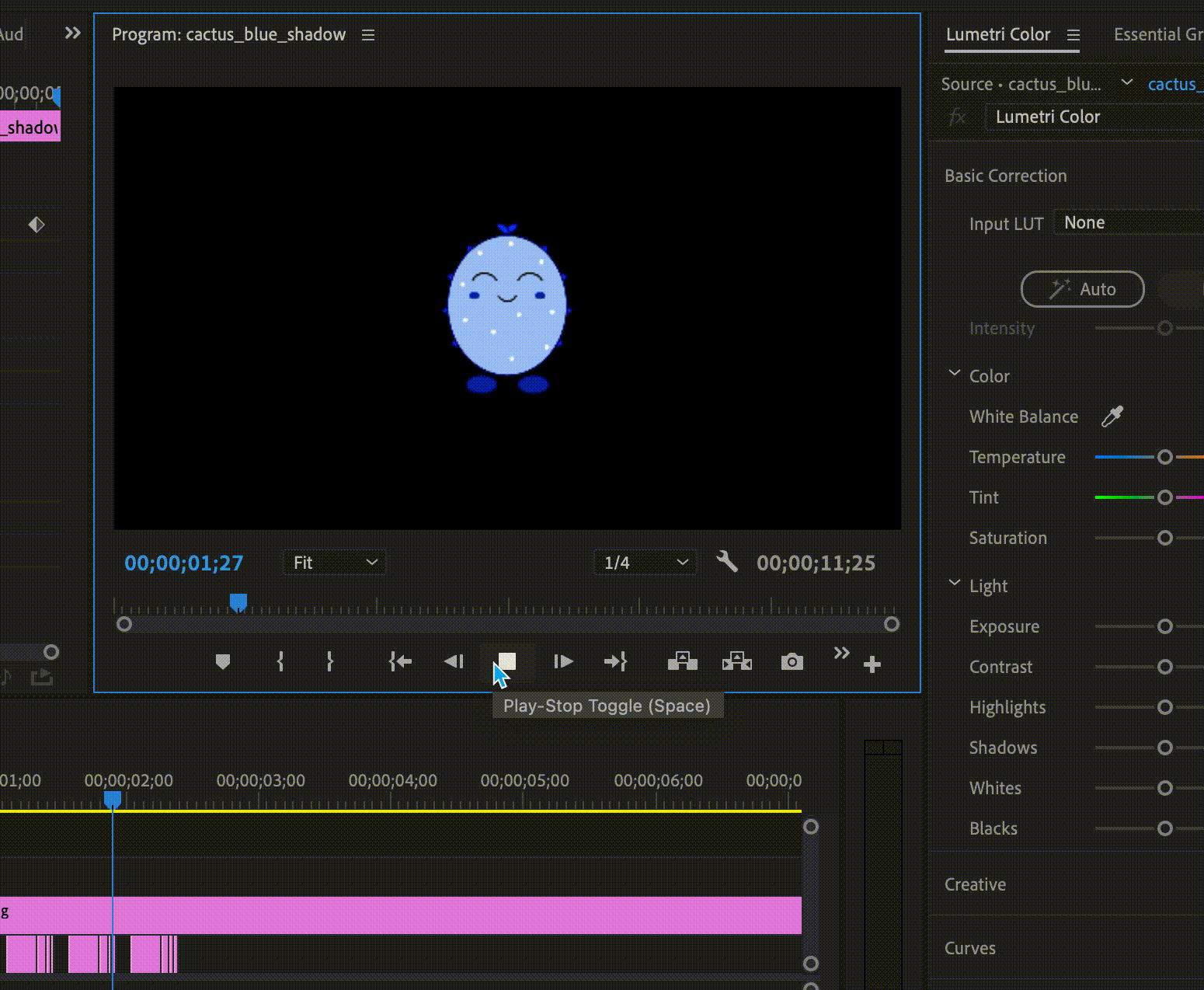
Task: Step forward one frame
Action: pos(563,662)
